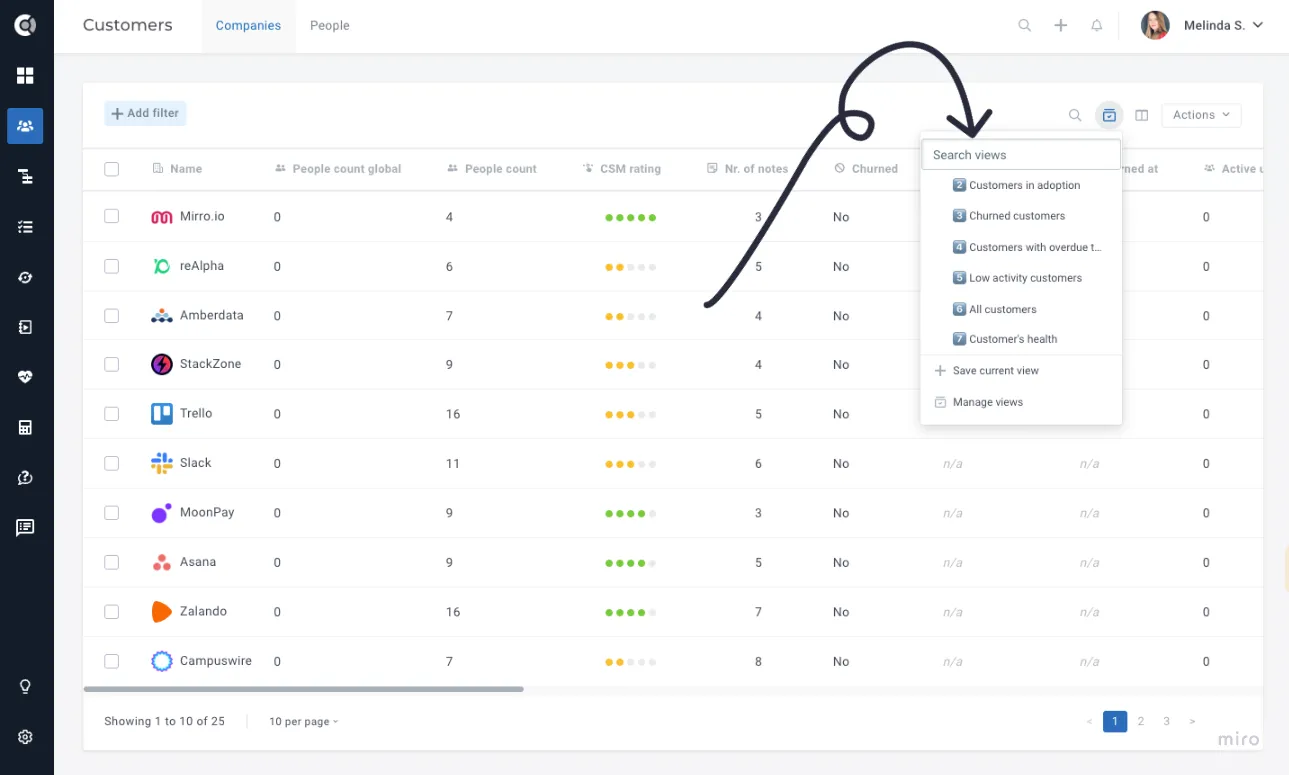The image size is (1289, 775).
Task: Check the reAlpha row checkbox
Action: [x=111, y=266]
